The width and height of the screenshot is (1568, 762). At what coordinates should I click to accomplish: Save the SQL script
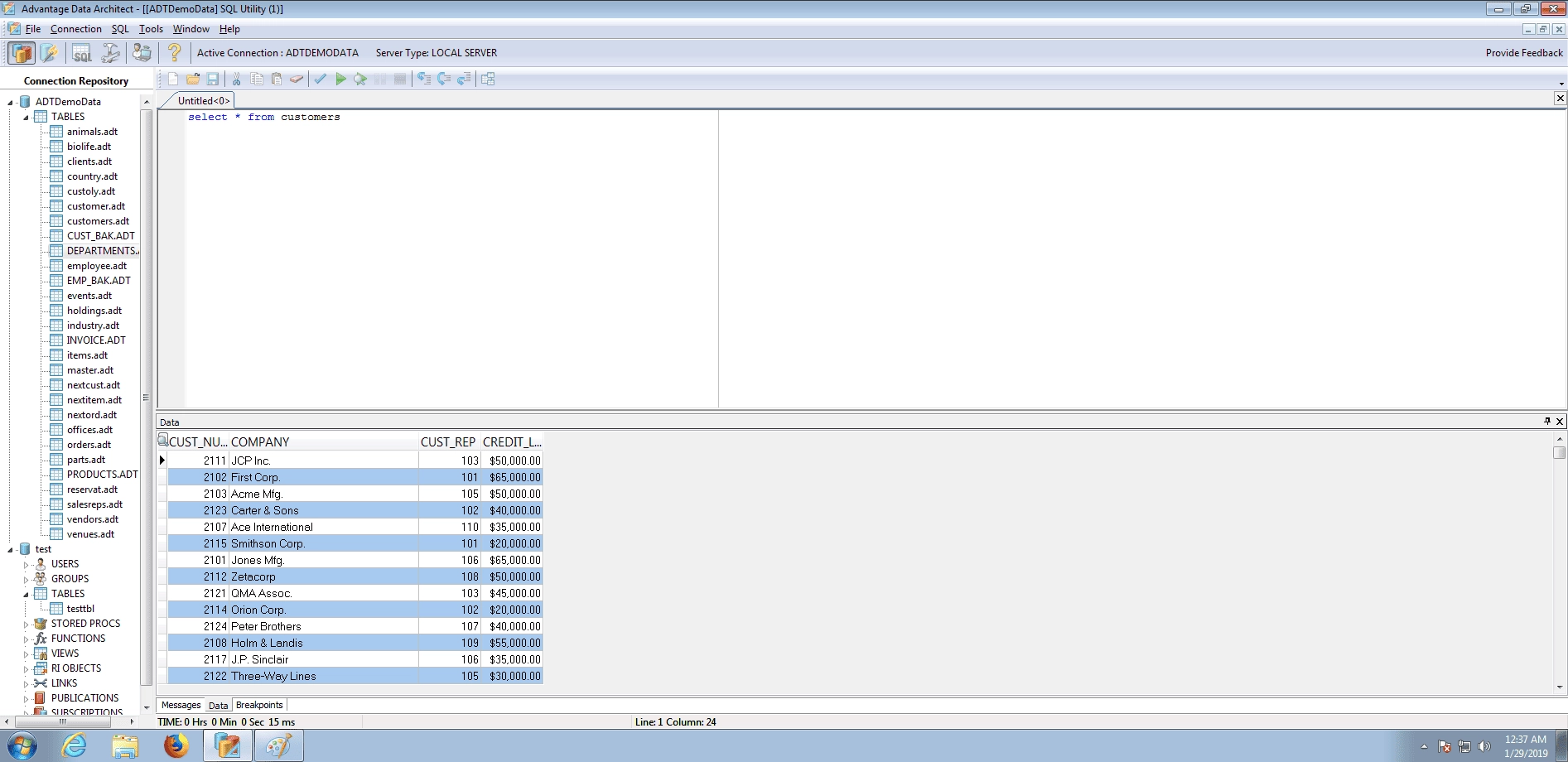(x=213, y=80)
